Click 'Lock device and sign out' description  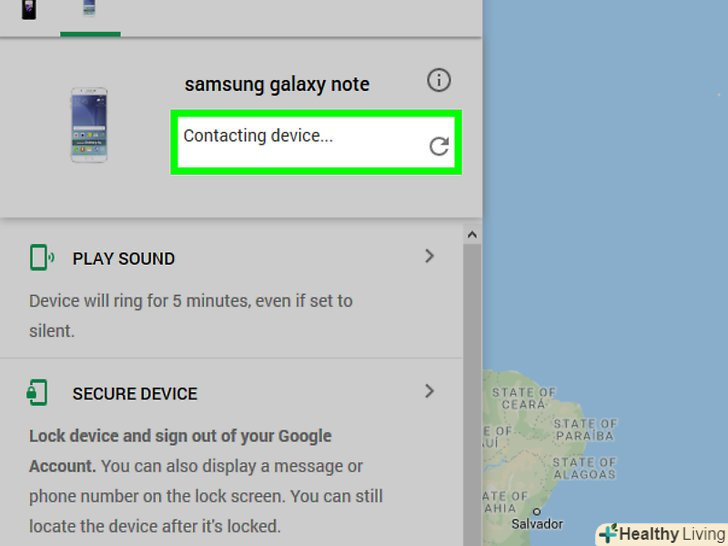(x=206, y=481)
